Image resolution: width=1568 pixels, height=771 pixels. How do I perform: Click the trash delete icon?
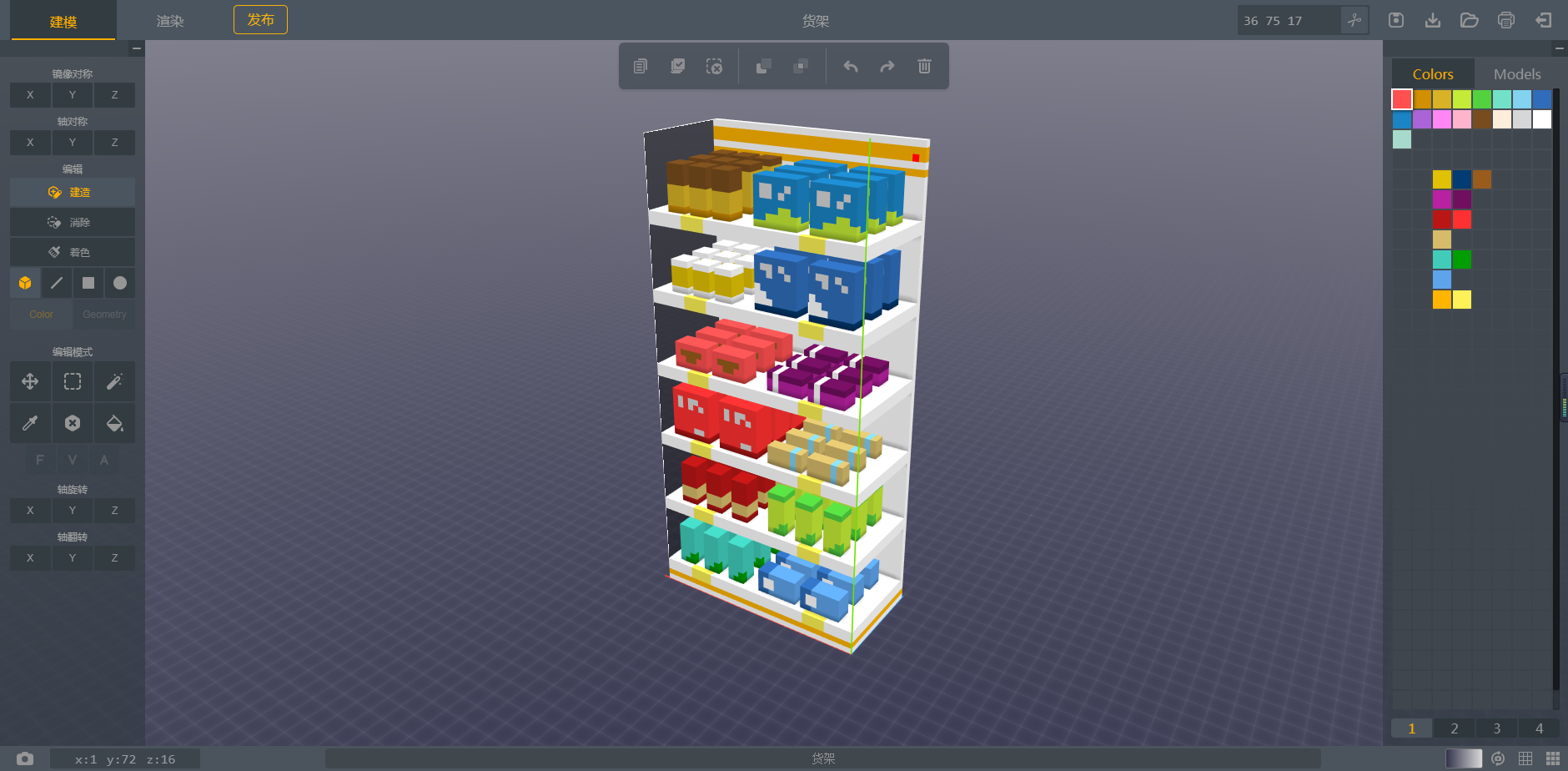click(x=924, y=66)
